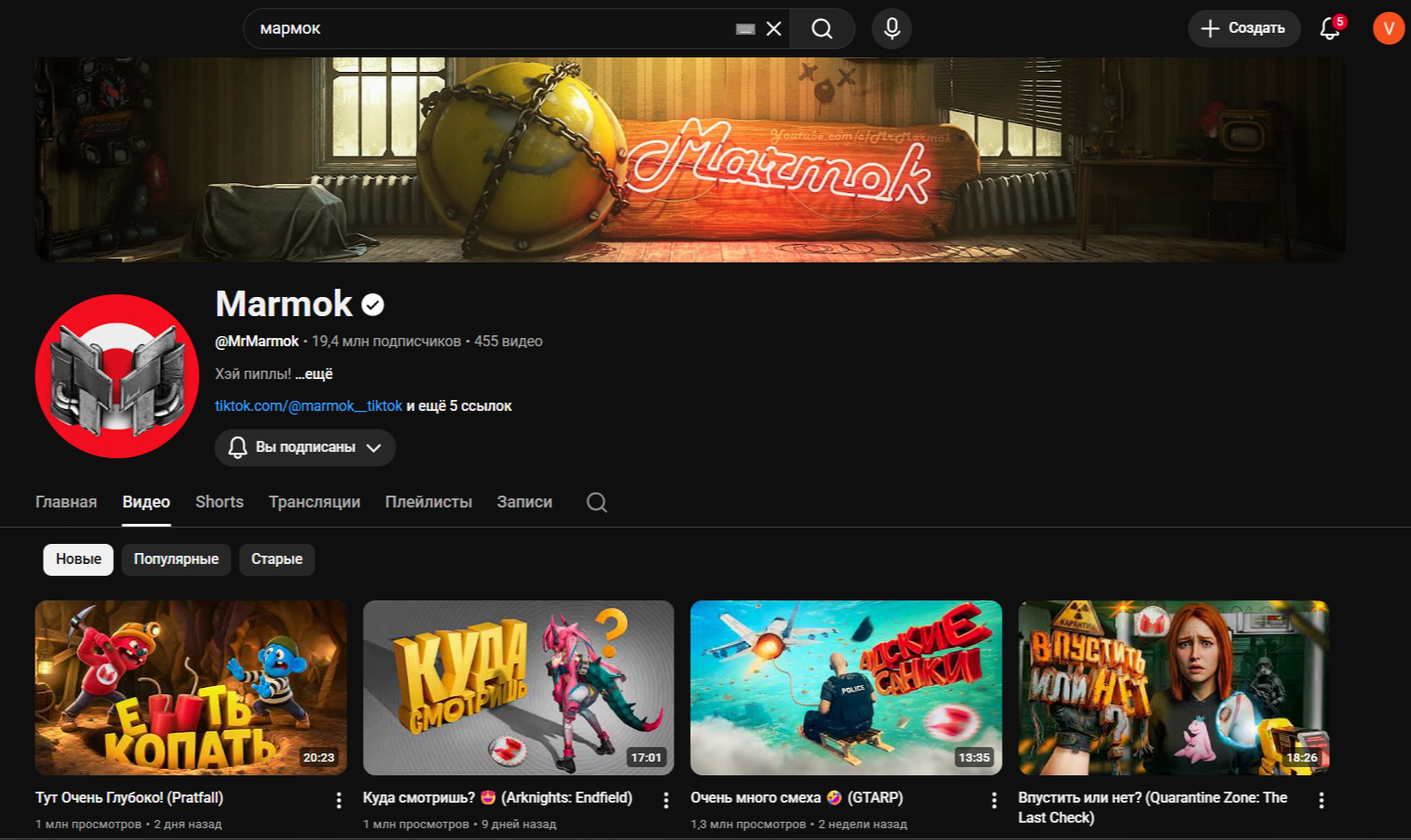Open the Трансляции tab
The image size is (1411, 840).
314,502
